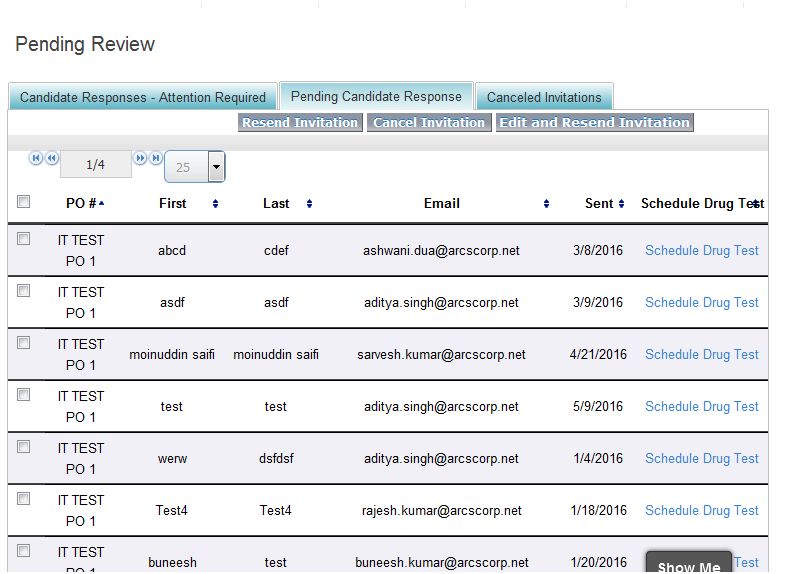Tick checkbox for werw dsfdsf row
801x574 pixels.
click(23, 447)
